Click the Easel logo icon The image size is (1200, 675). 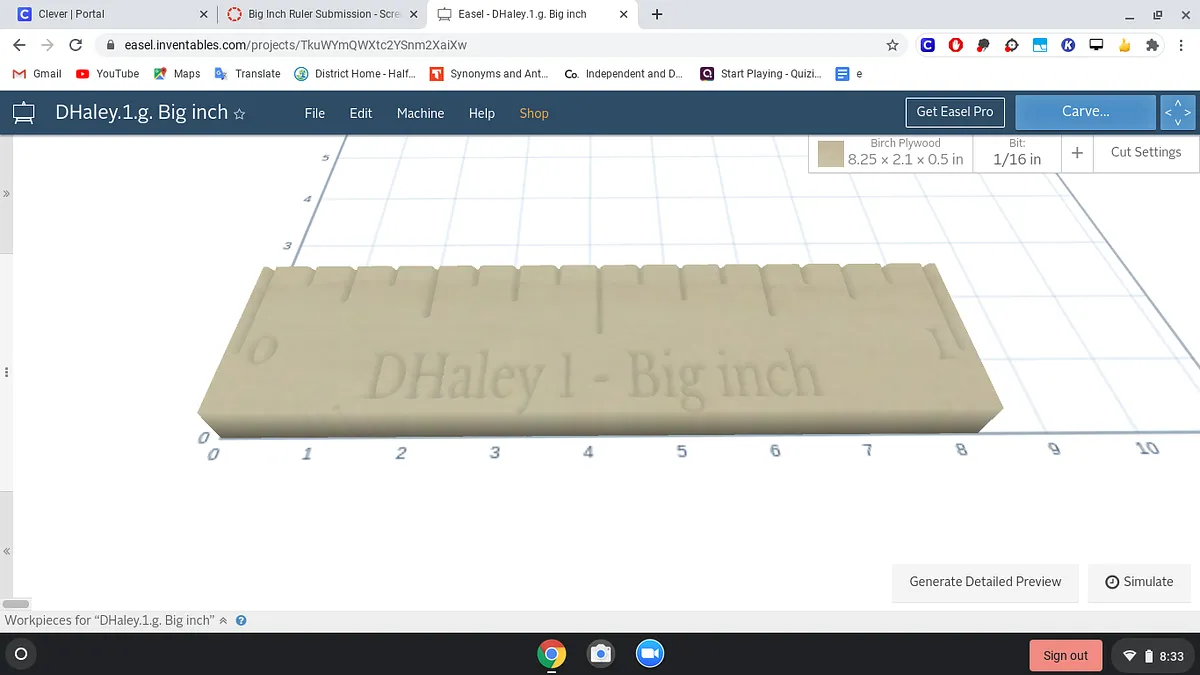(23, 113)
